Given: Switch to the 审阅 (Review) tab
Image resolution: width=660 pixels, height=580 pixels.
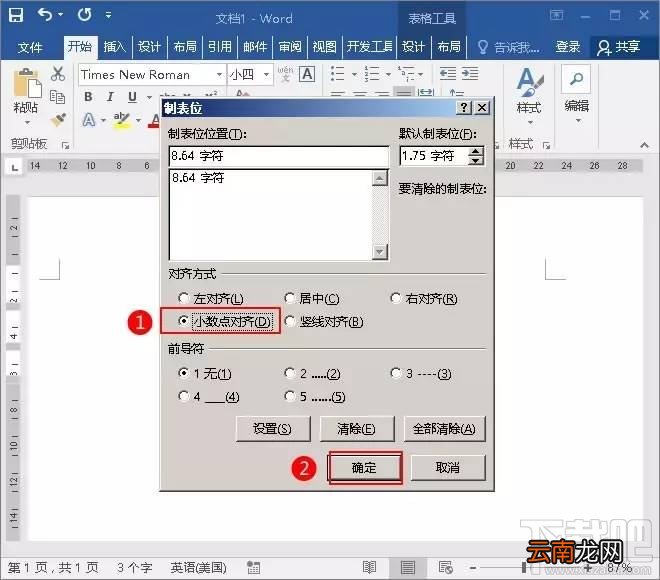Looking at the screenshot, I should 290,47.
